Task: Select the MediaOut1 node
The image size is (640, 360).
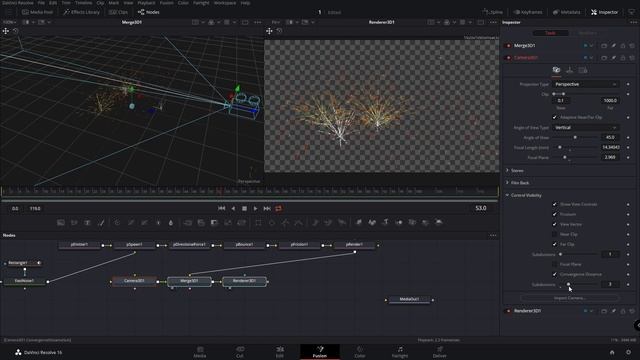Action: pyautogui.click(x=409, y=300)
